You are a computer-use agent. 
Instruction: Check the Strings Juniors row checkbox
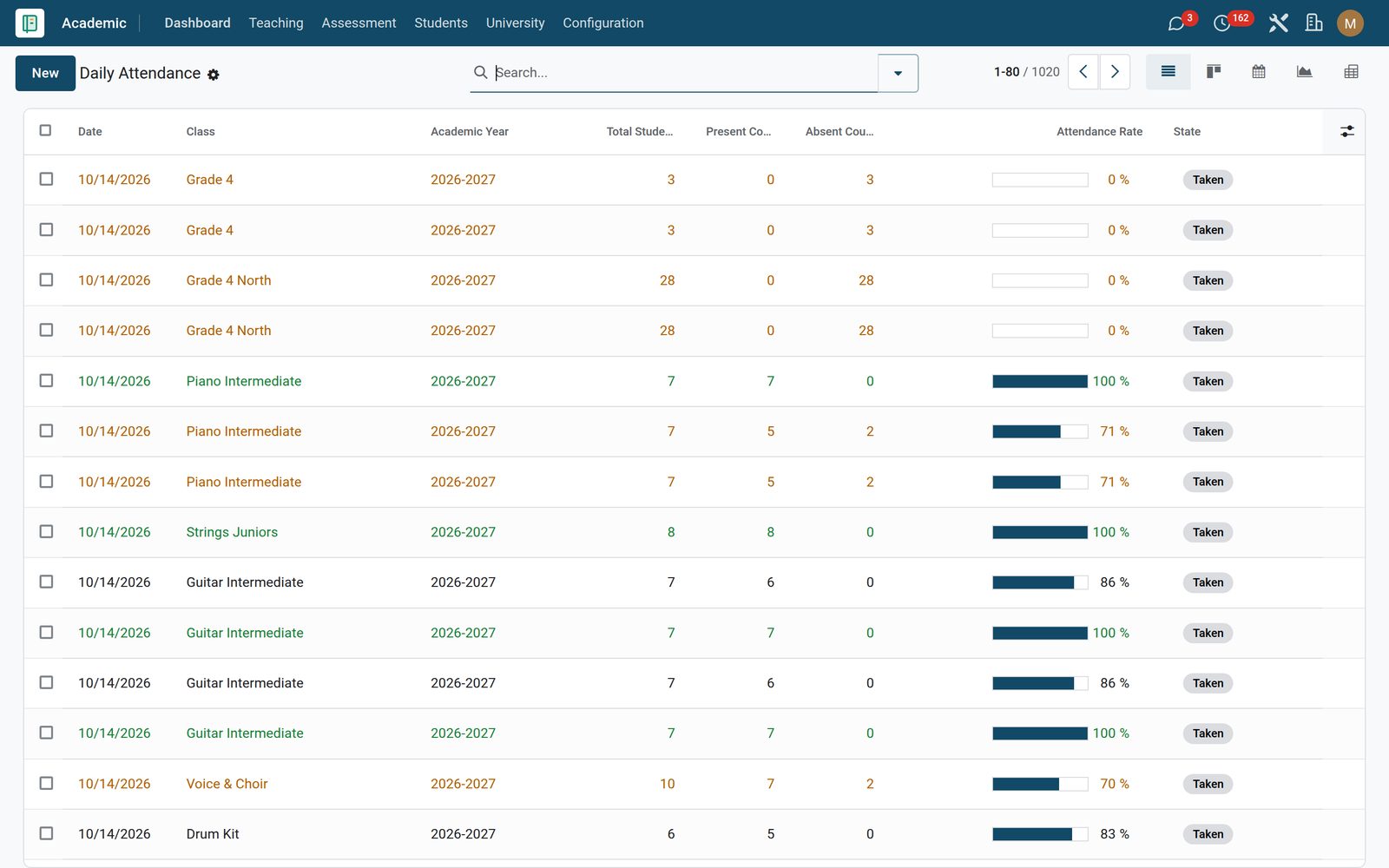[x=46, y=531]
